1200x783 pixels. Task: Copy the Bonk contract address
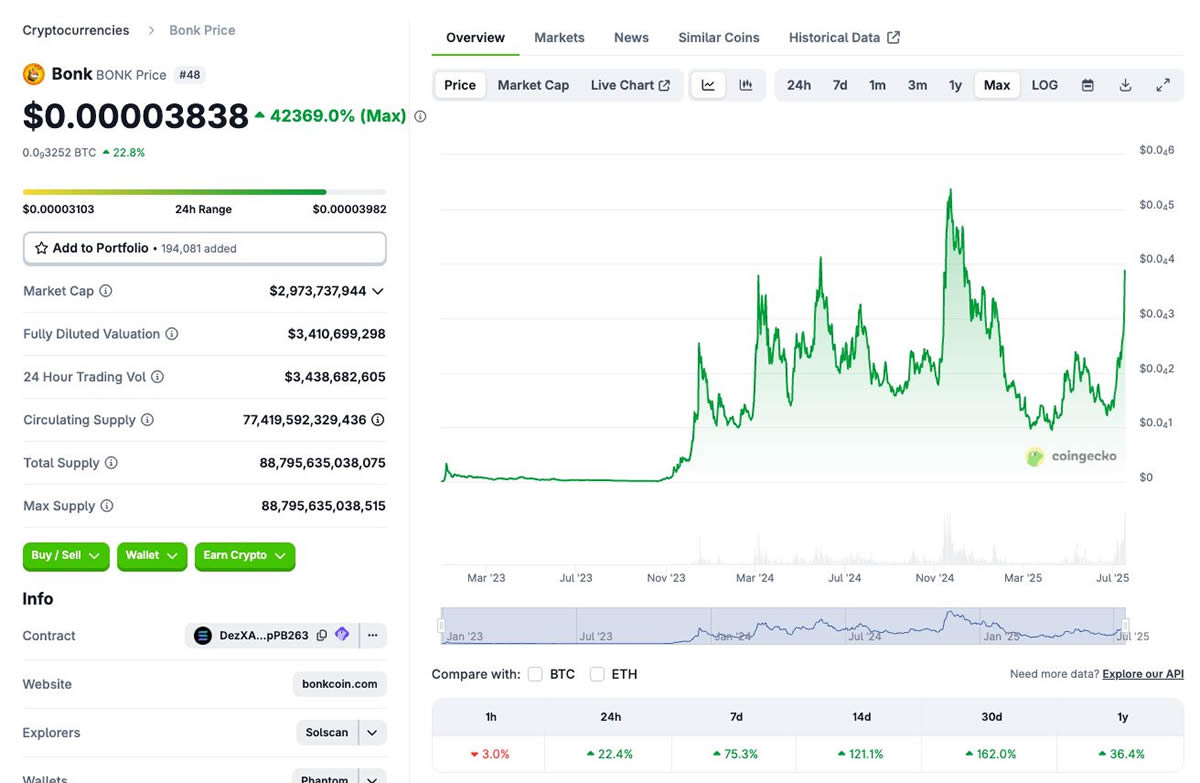point(322,635)
